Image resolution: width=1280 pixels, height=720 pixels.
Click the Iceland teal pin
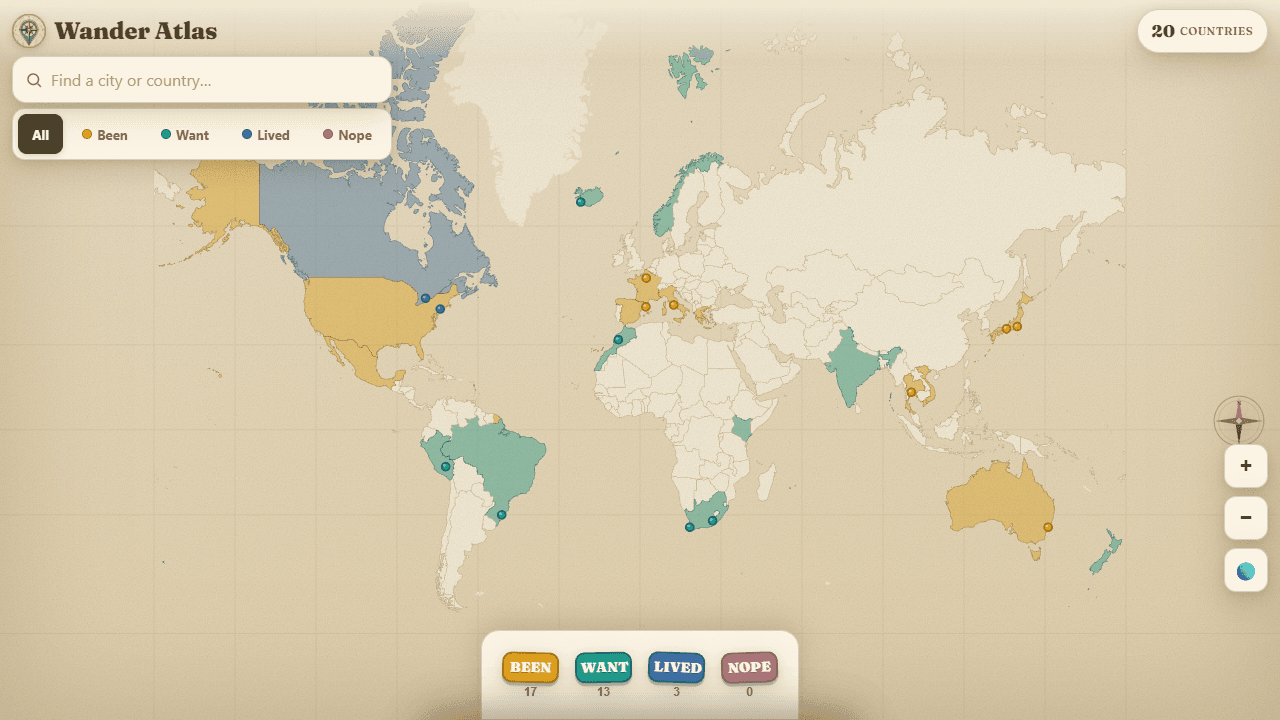[580, 202]
